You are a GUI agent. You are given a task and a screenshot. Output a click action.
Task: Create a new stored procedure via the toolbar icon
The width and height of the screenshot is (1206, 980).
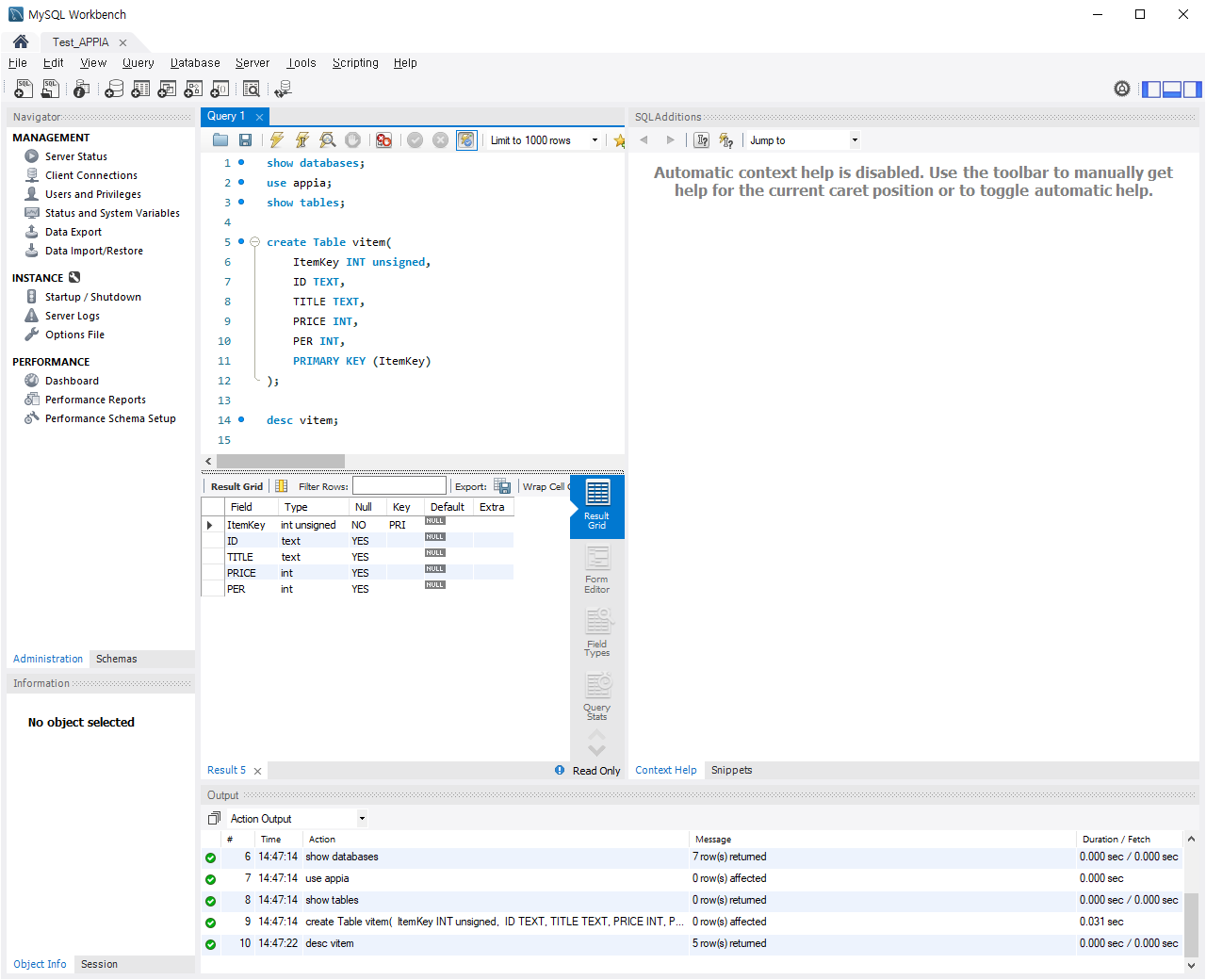193,89
